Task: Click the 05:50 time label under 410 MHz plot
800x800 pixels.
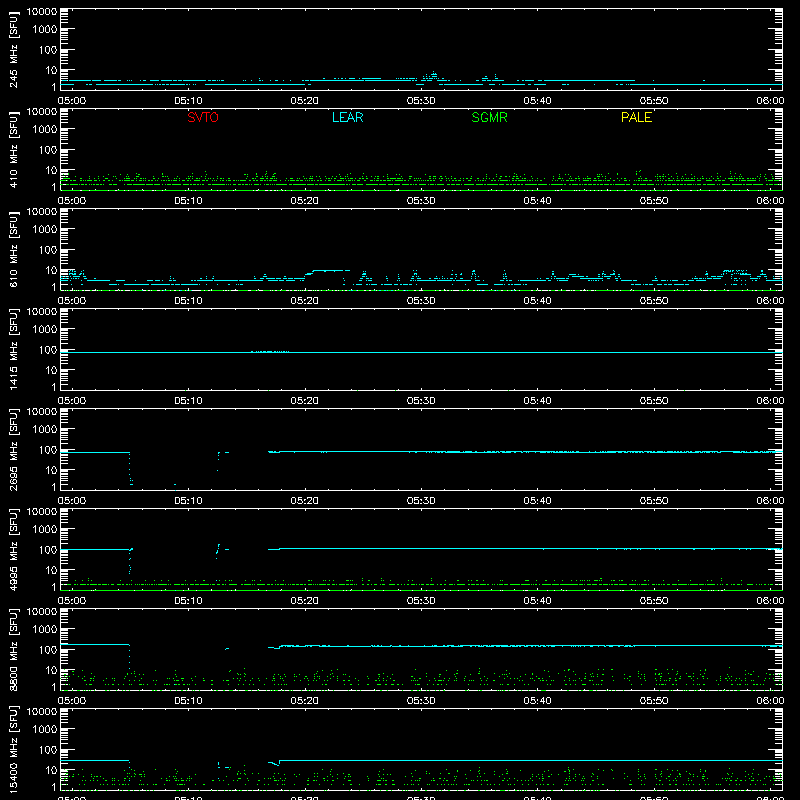Action: click(654, 201)
